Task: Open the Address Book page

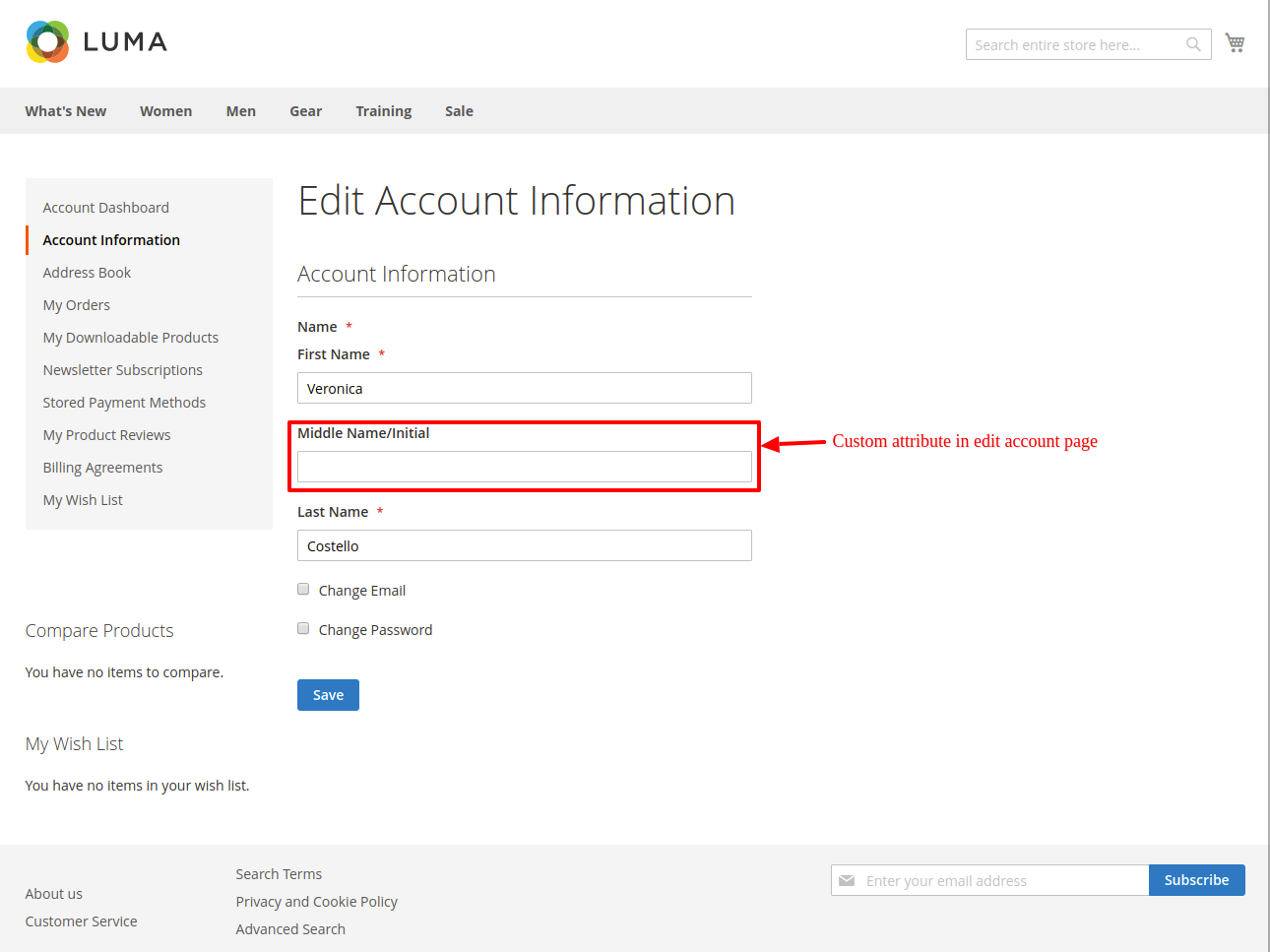Action: (x=87, y=273)
